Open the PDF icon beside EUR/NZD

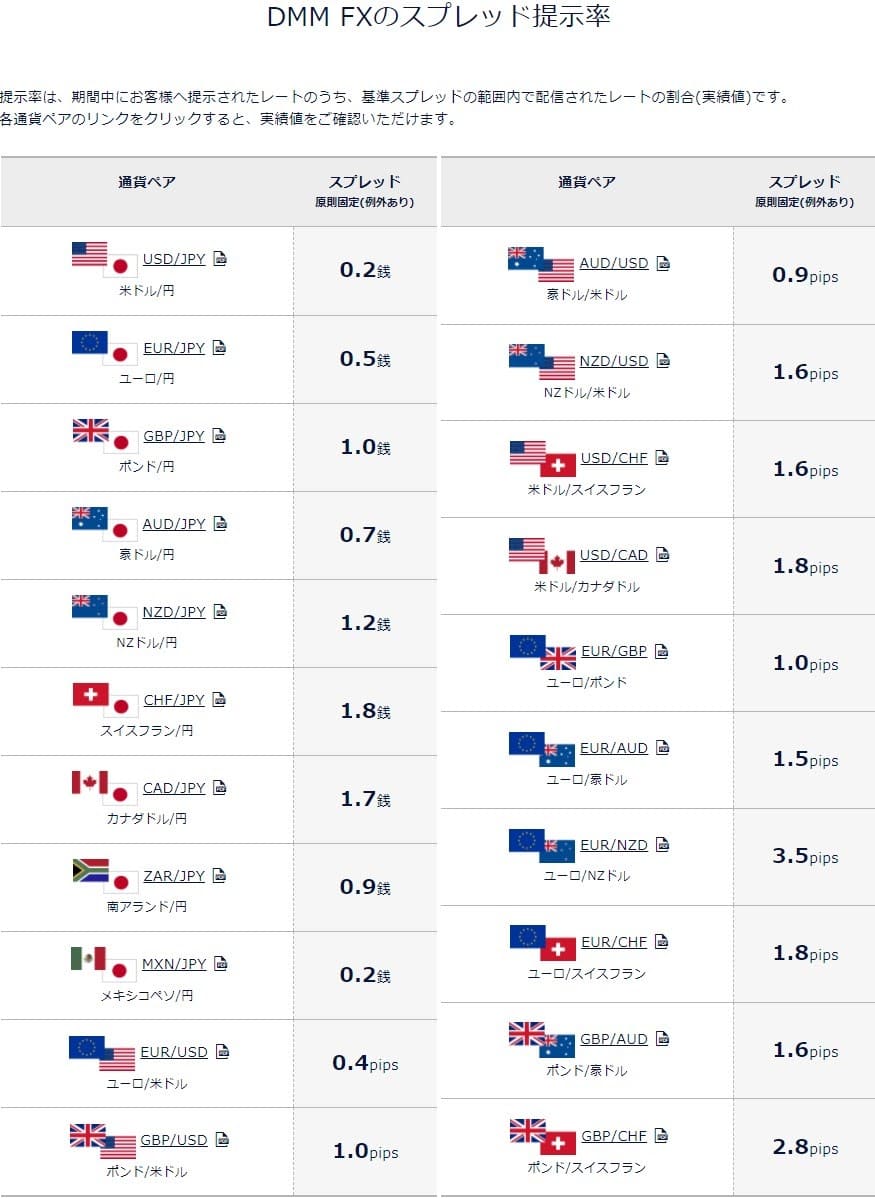point(663,845)
